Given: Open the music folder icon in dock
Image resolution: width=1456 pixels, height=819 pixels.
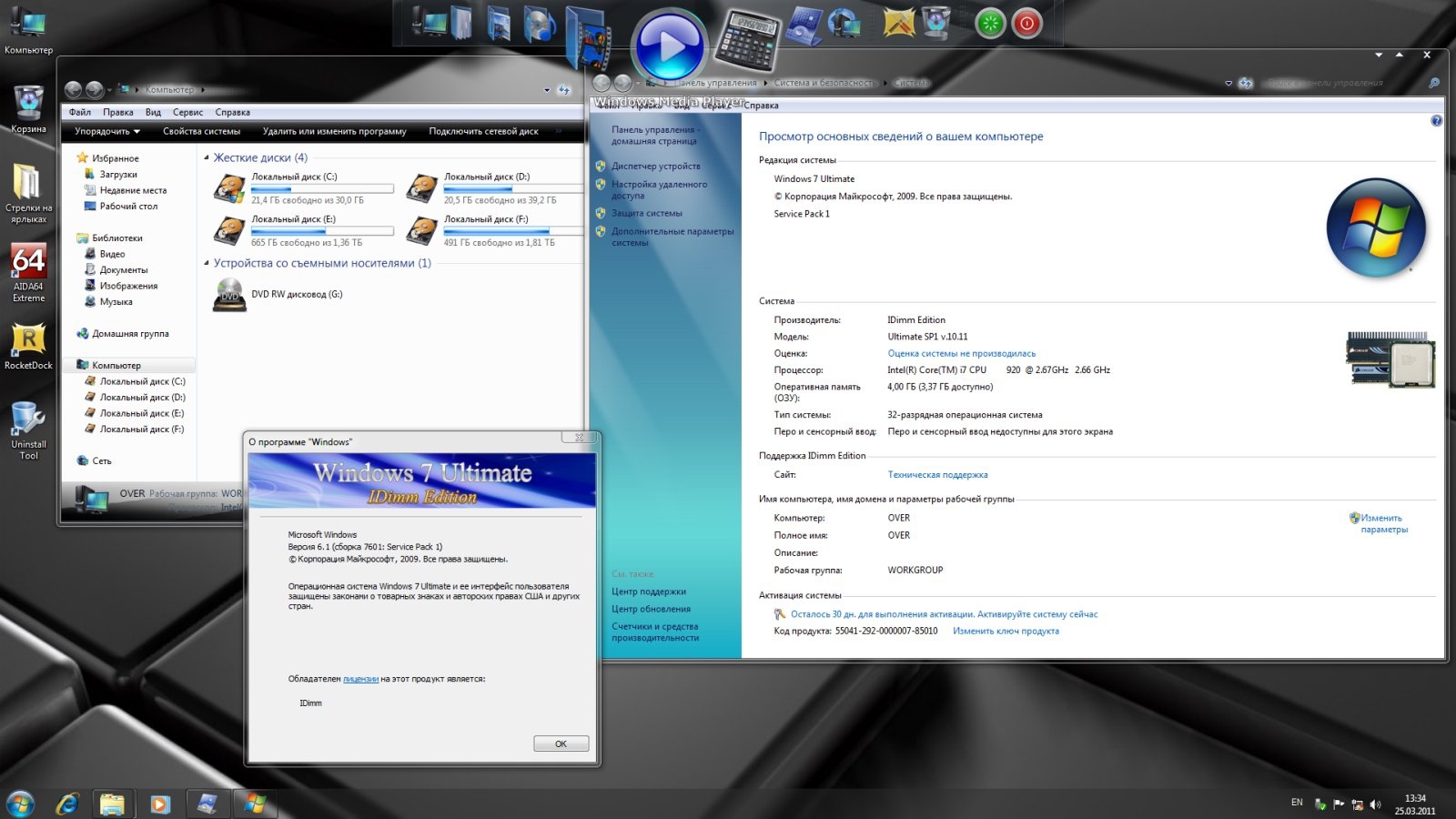Looking at the screenshot, I should 540,24.
